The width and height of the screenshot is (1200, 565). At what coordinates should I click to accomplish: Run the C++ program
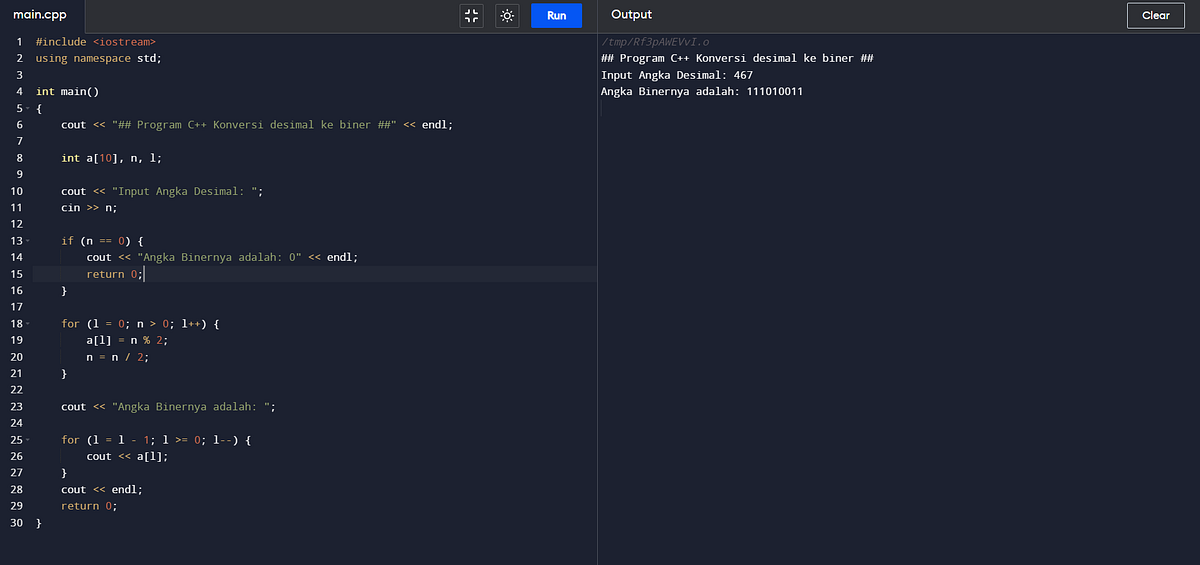(x=557, y=16)
